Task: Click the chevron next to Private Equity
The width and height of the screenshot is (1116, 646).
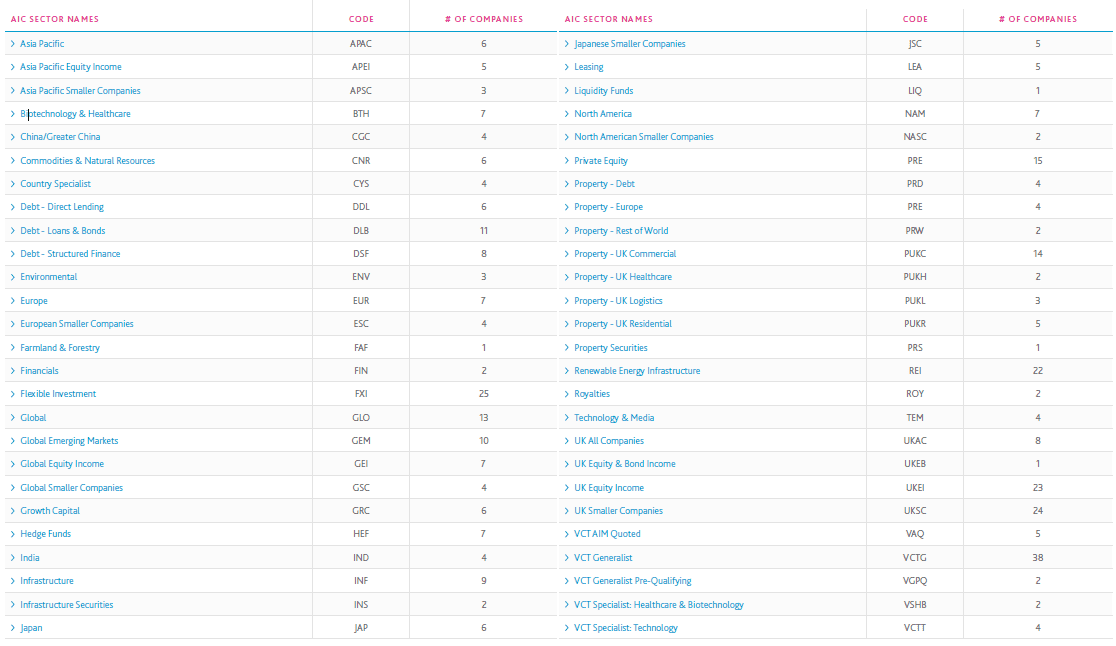Action: 566,161
